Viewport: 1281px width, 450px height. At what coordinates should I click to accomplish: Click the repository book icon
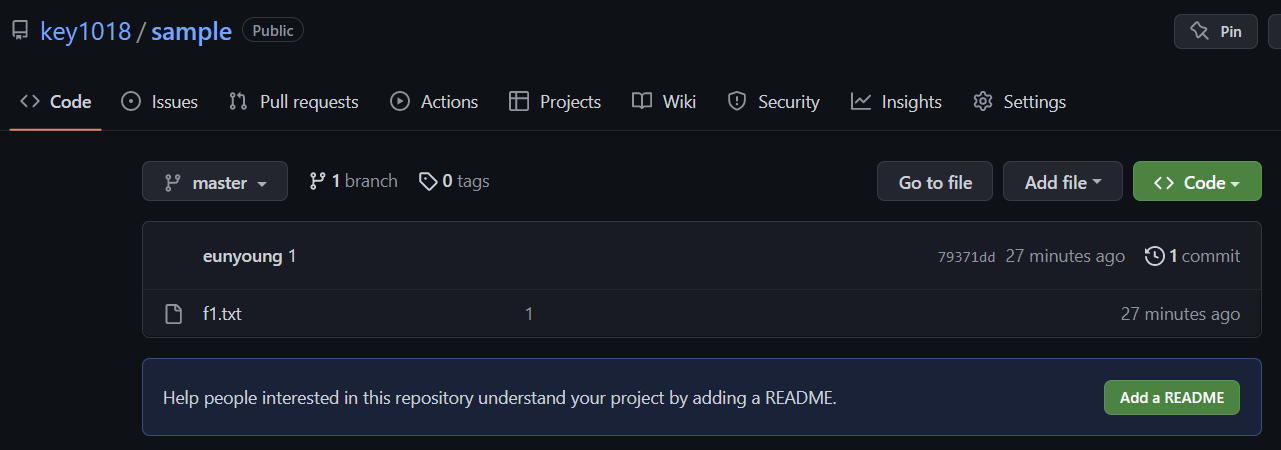(20, 31)
